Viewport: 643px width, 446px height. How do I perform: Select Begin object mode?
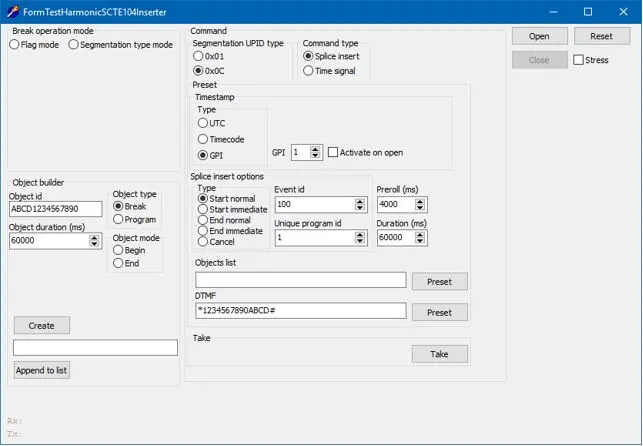[119, 251]
